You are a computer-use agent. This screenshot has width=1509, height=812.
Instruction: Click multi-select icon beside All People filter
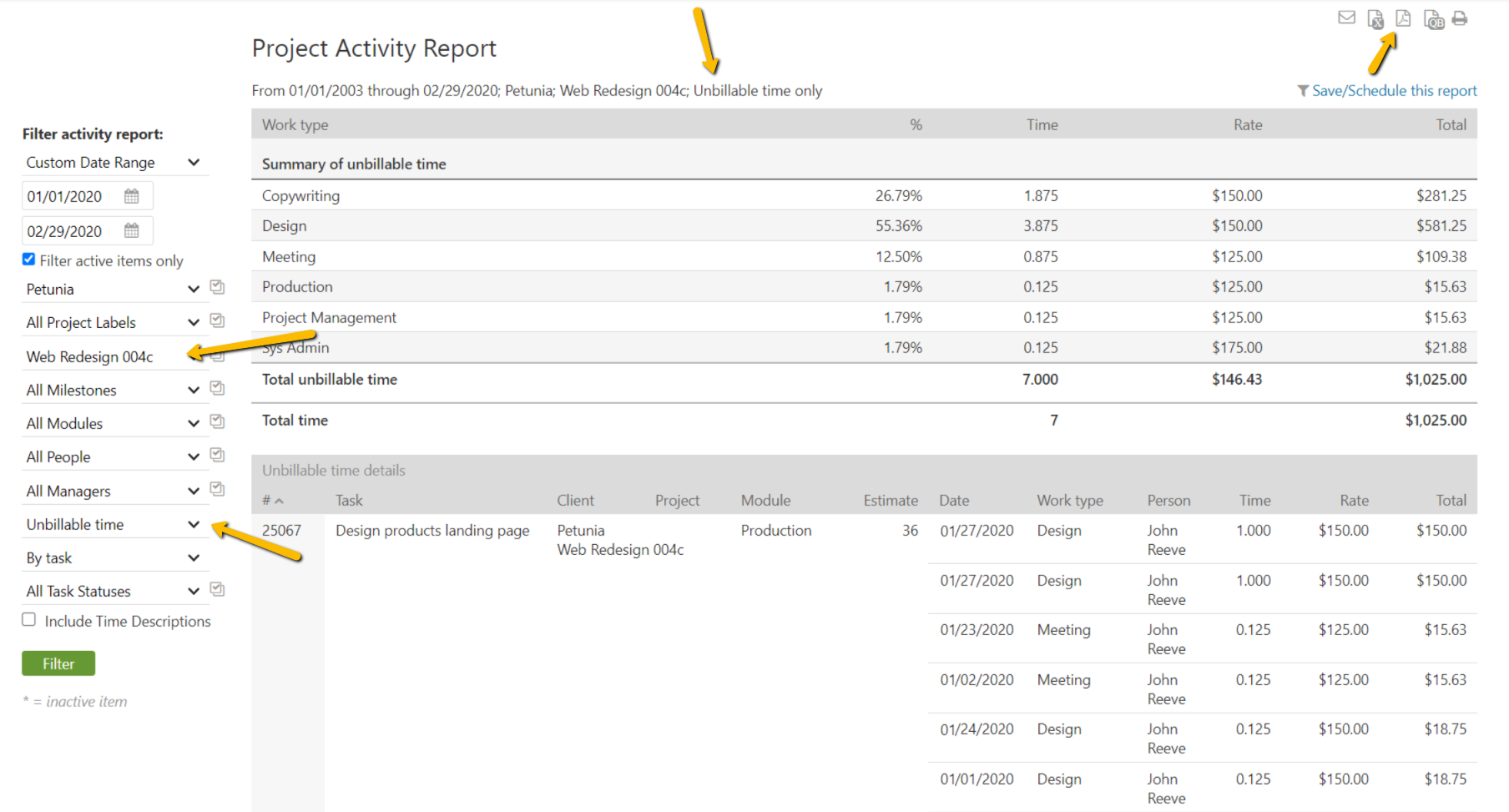(218, 456)
